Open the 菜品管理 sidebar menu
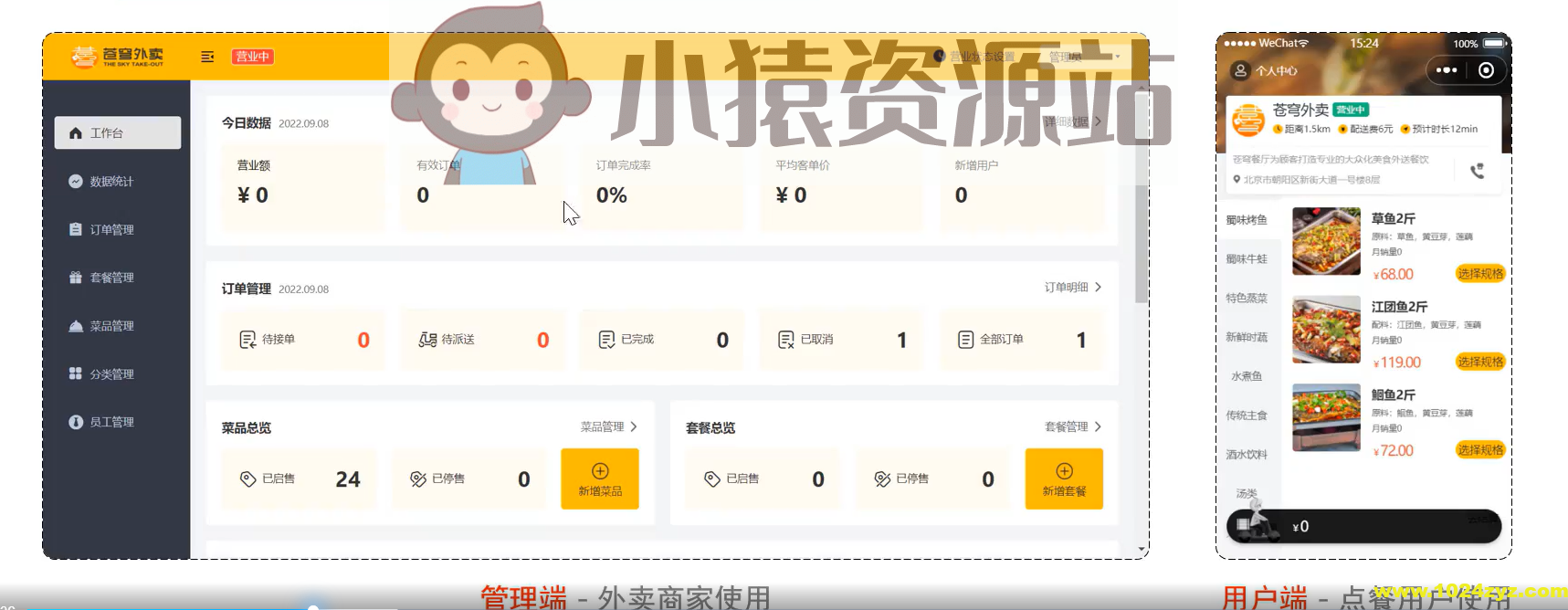This screenshot has width=1568, height=610. 118,326
